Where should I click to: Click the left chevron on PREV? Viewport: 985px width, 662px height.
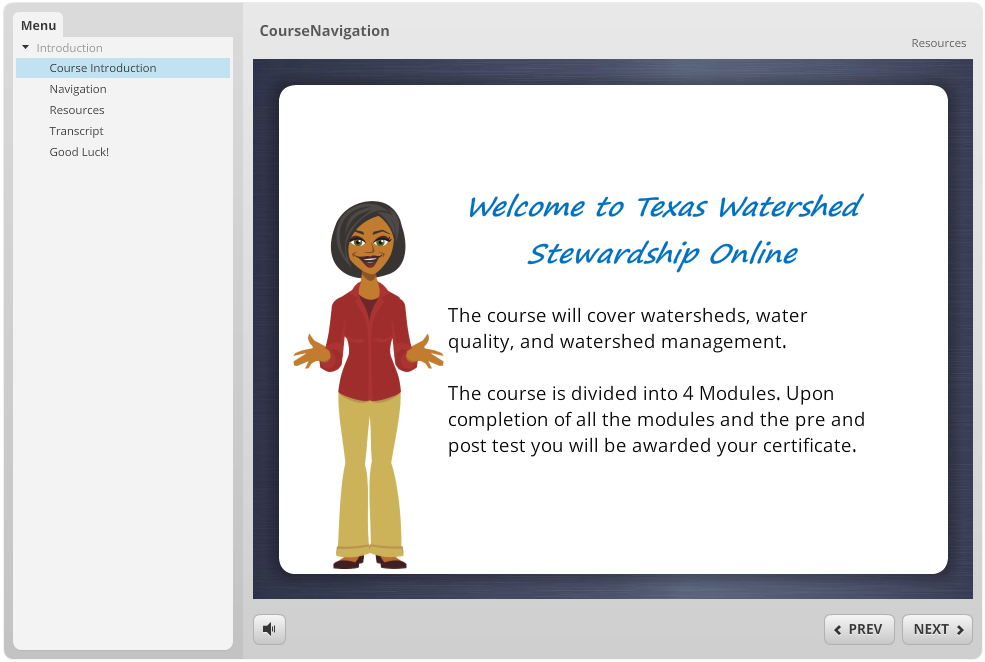click(837, 630)
